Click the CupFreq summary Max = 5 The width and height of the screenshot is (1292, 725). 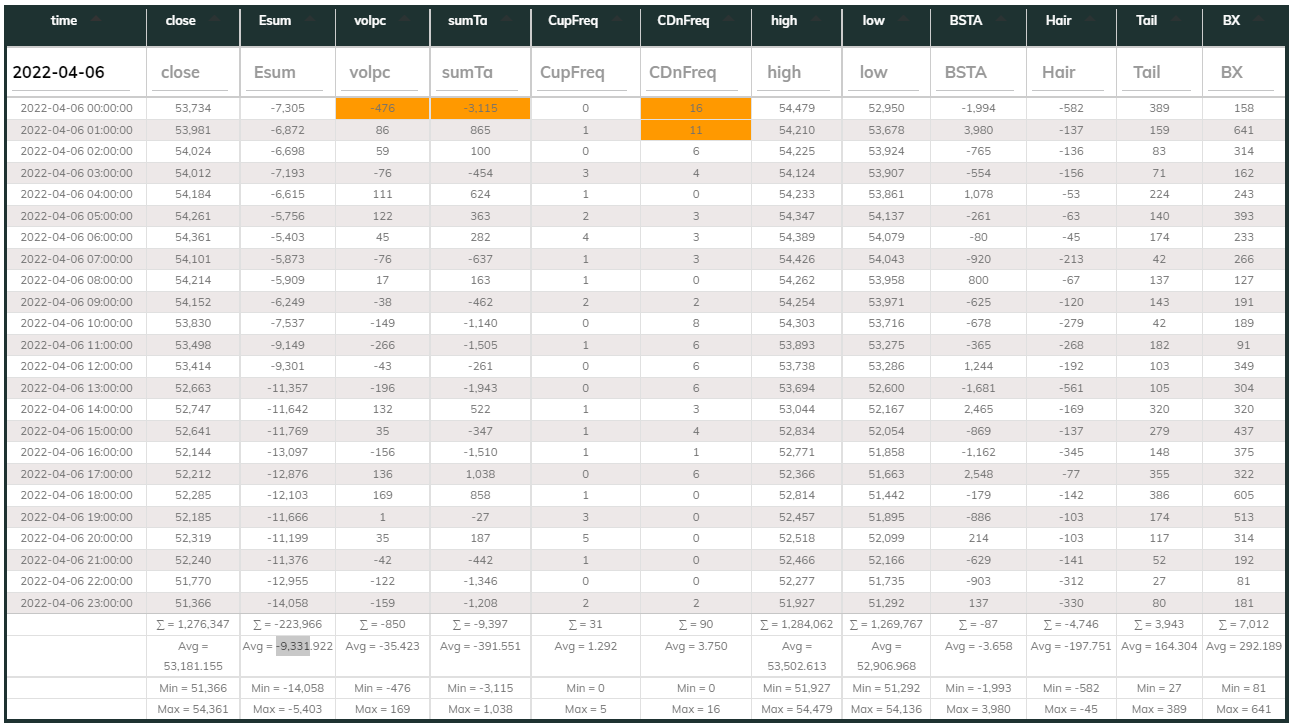[x=586, y=709]
